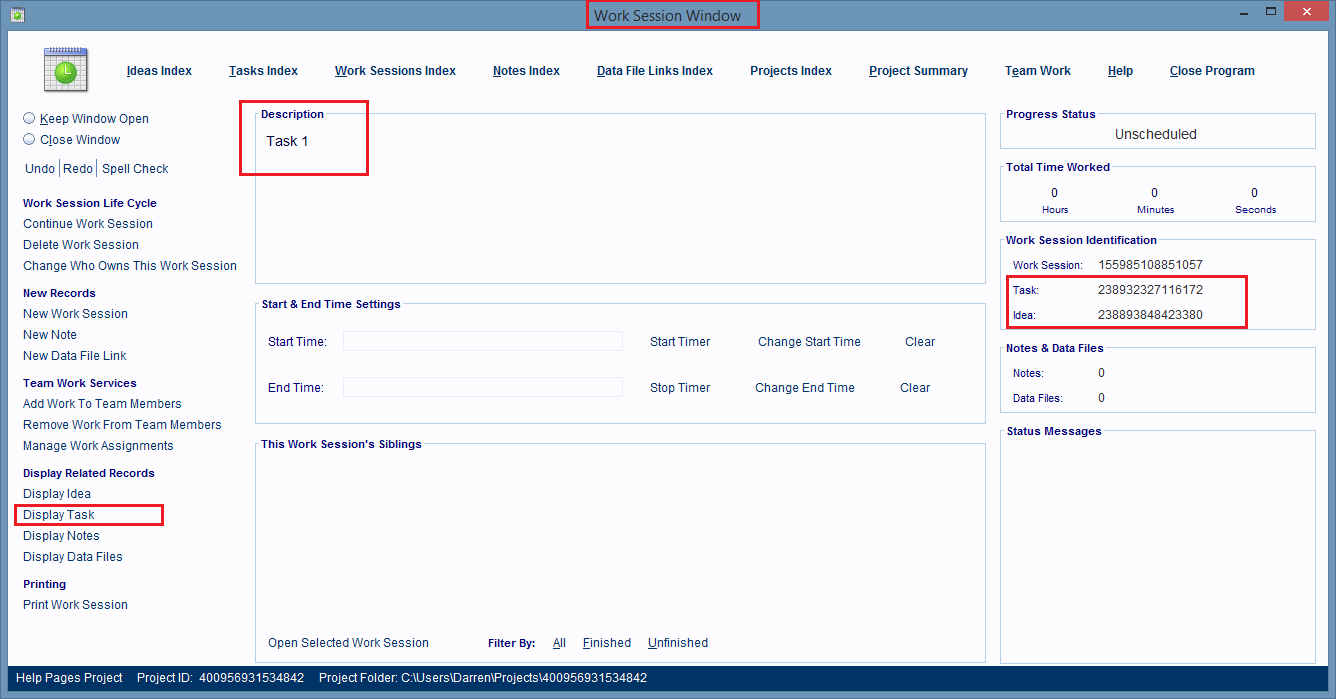Click Redo

click(78, 169)
